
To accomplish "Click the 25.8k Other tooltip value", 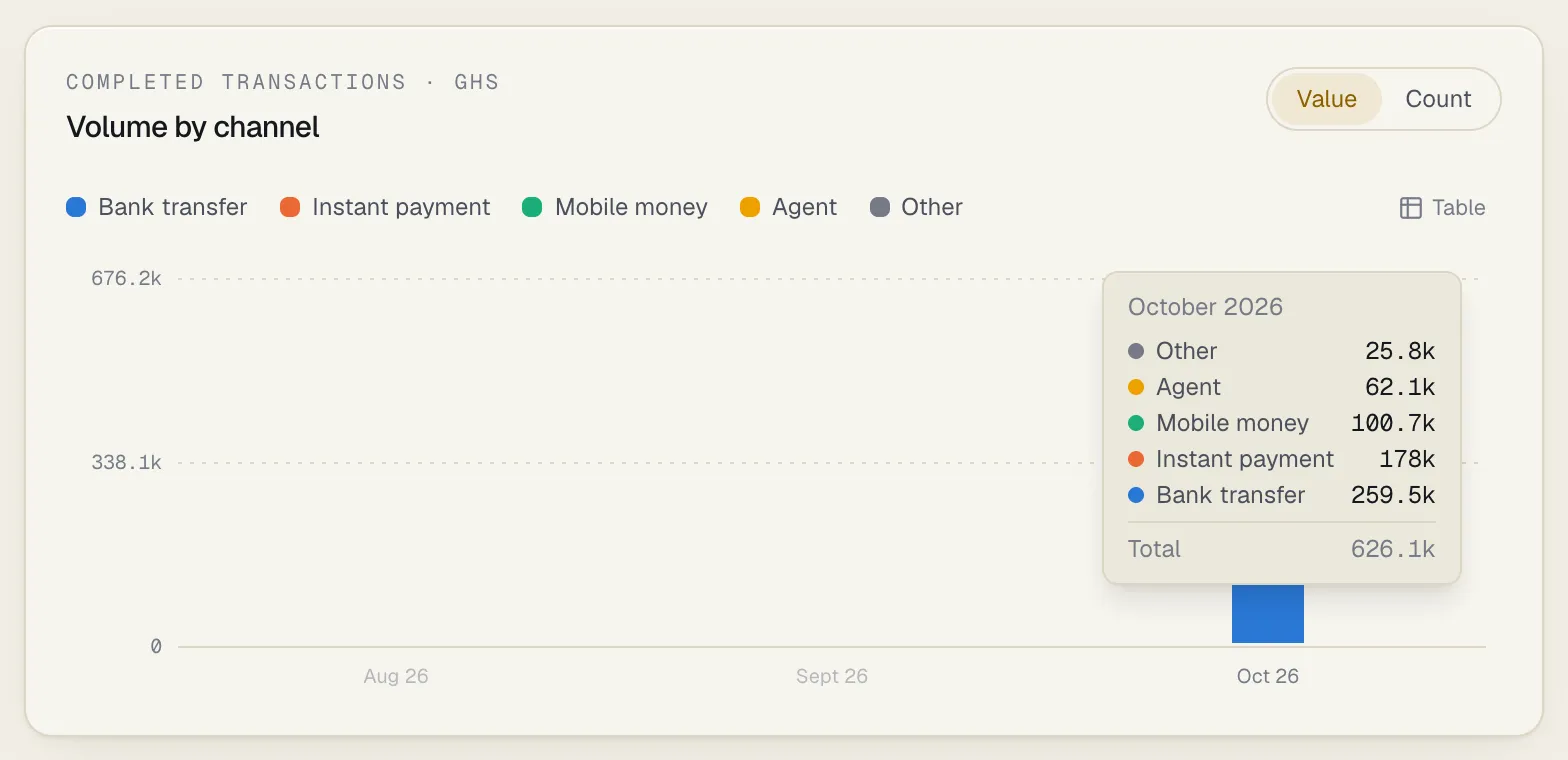I will (x=1400, y=351).
